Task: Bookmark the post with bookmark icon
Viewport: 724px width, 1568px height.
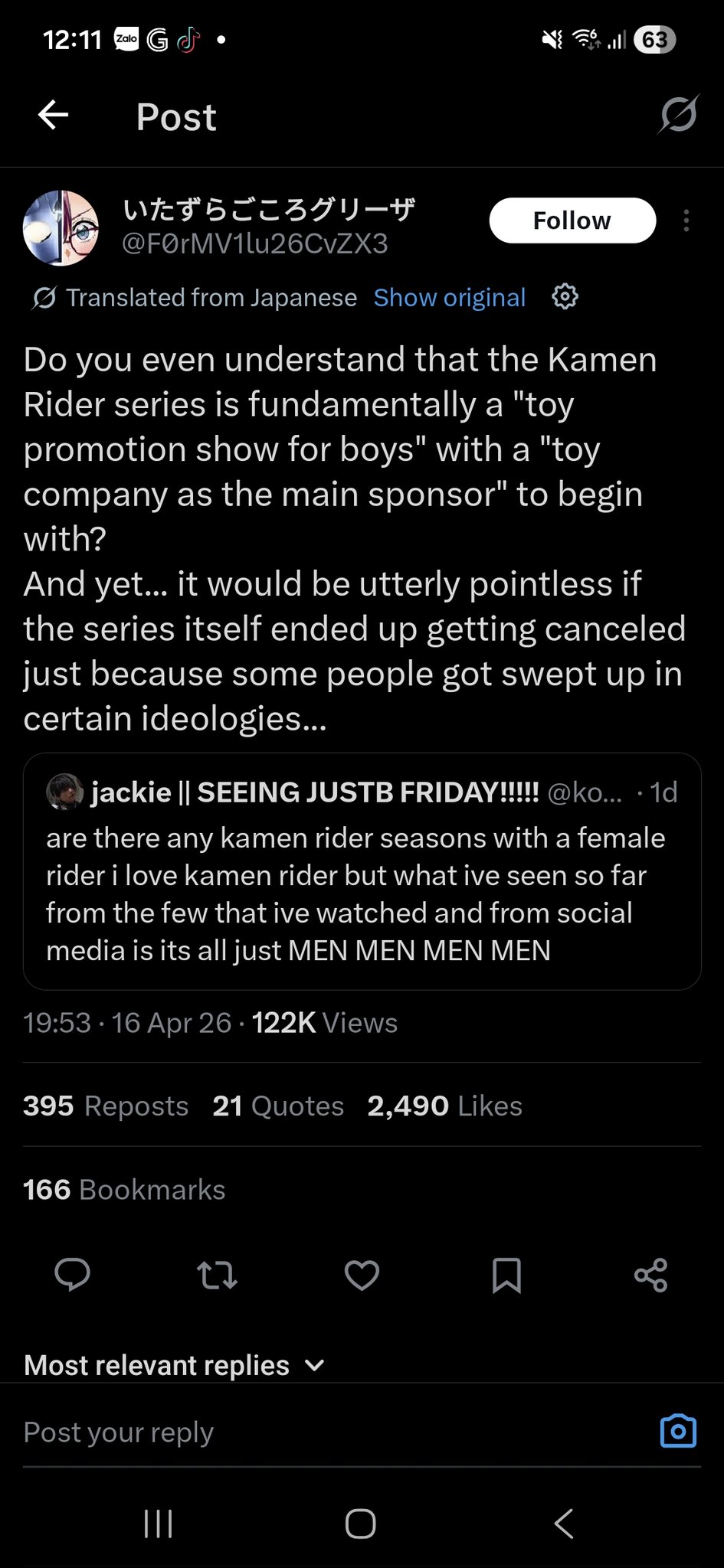Action: pos(506,1276)
